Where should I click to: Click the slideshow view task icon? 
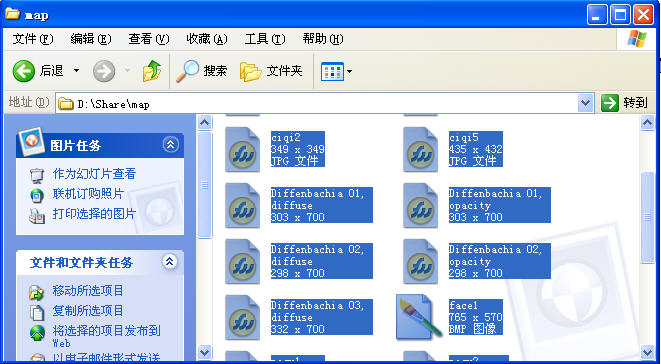[37, 175]
